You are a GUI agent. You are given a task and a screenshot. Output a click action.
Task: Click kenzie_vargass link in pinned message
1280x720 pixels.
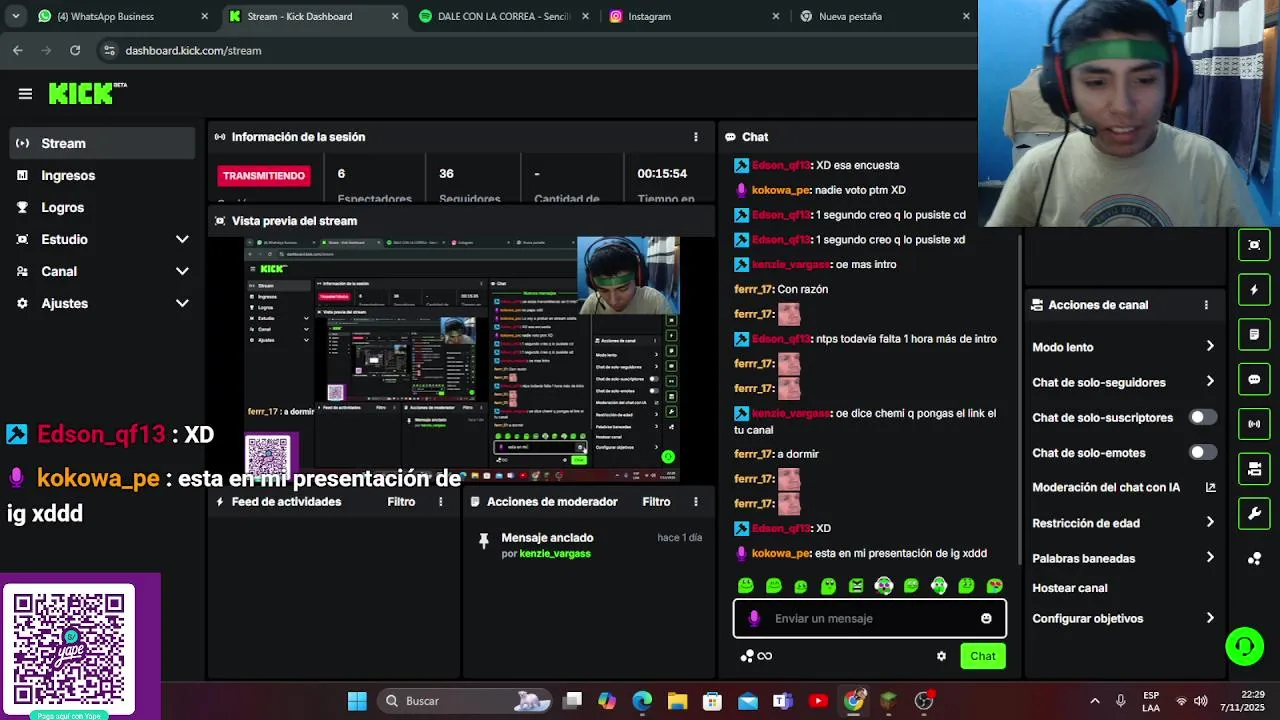(x=555, y=554)
